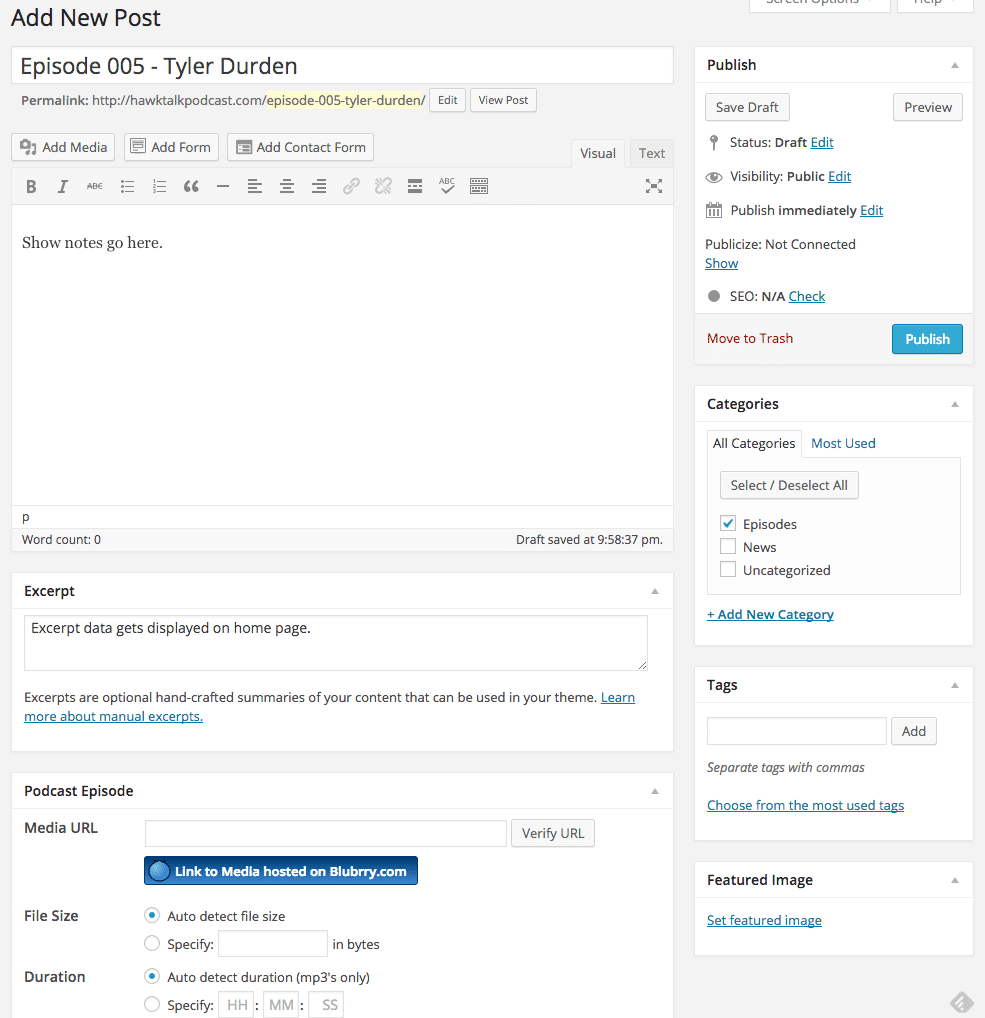Collapse the Excerpt panel
The height and width of the screenshot is (1018, 985).
pyautogui.click(x=655, y=591)
